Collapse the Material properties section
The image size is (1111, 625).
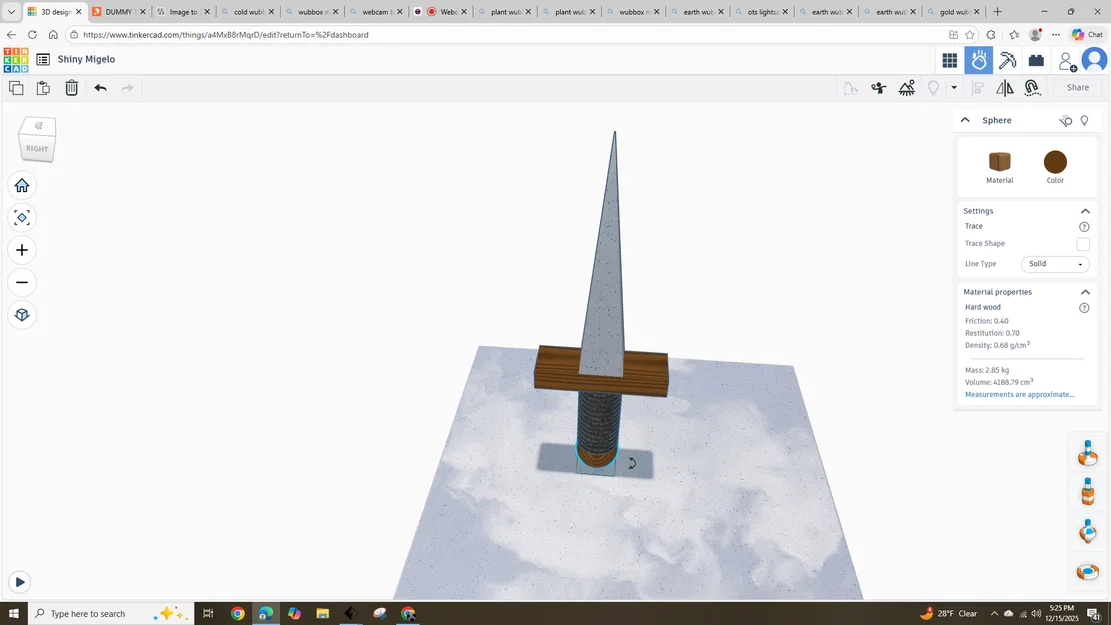1085,292
